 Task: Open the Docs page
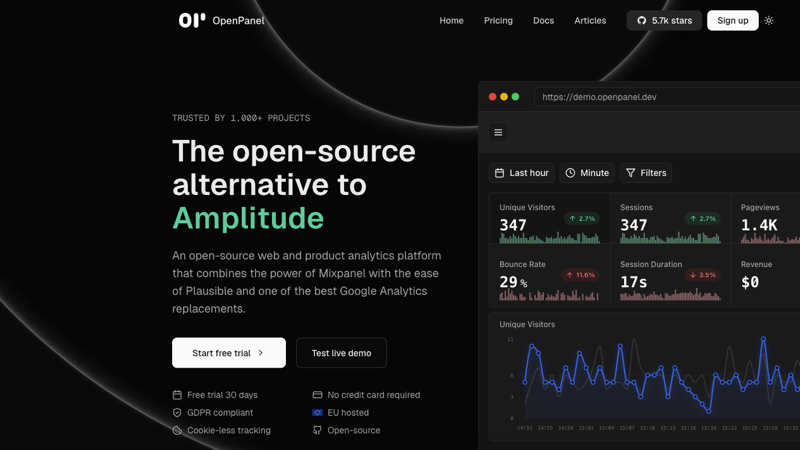tap(543, 20)
